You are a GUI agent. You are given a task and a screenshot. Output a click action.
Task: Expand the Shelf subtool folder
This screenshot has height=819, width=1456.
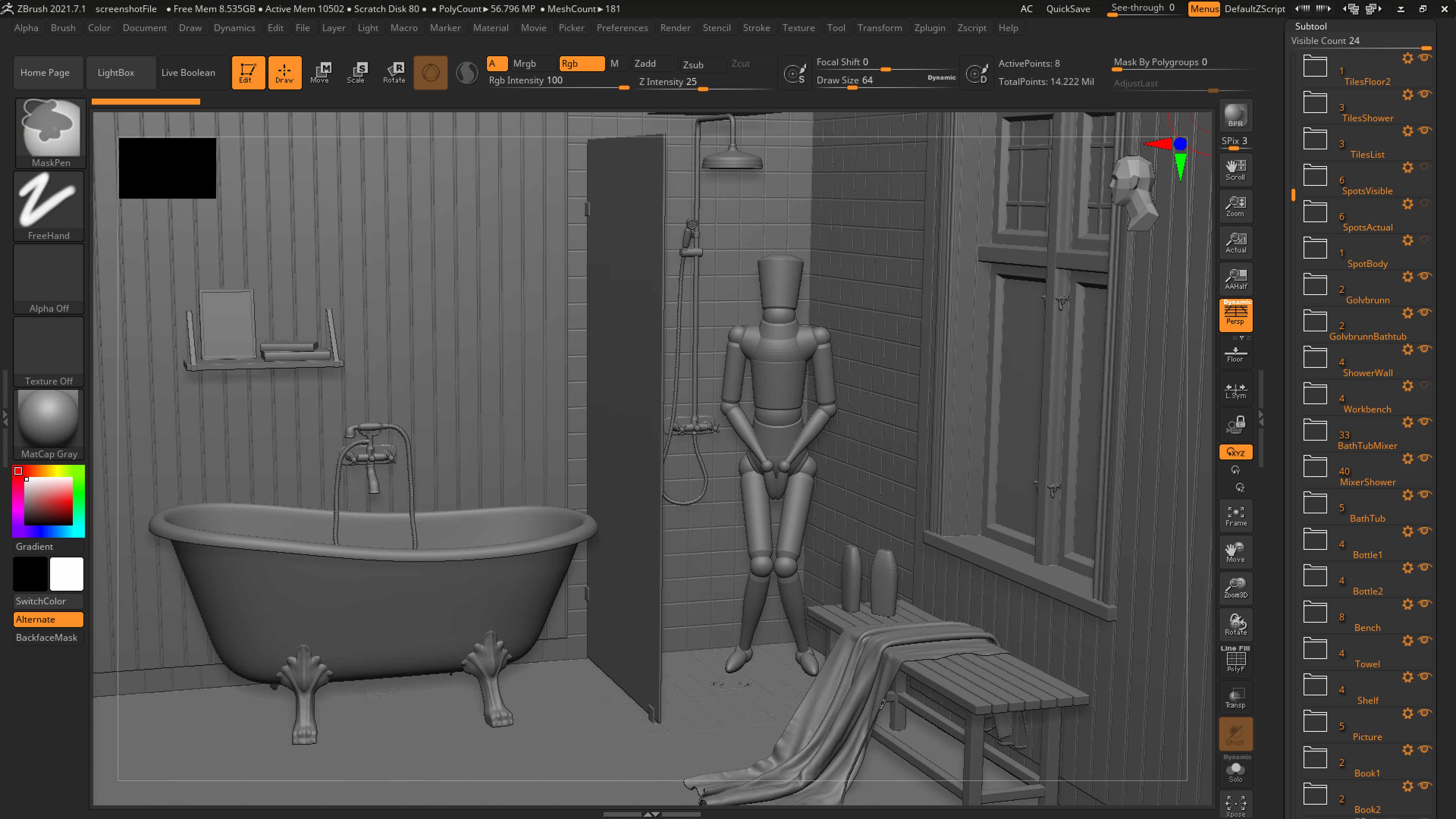(1315, 684)
